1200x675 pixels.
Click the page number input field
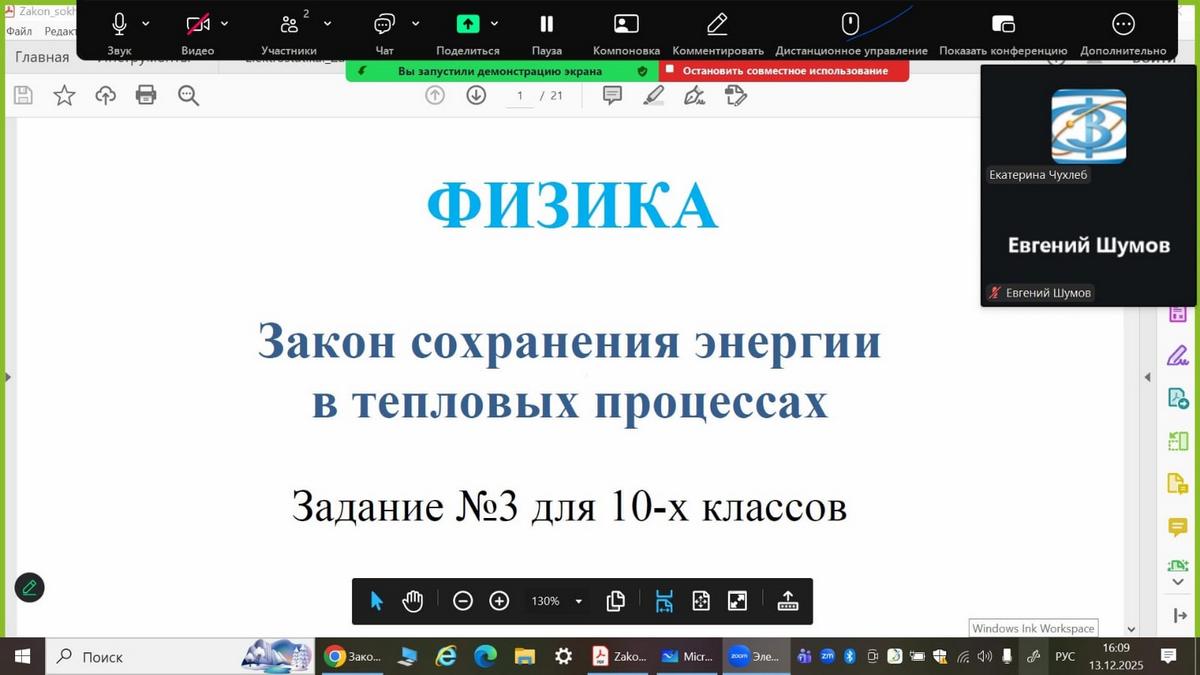click(x=520, y=96)
